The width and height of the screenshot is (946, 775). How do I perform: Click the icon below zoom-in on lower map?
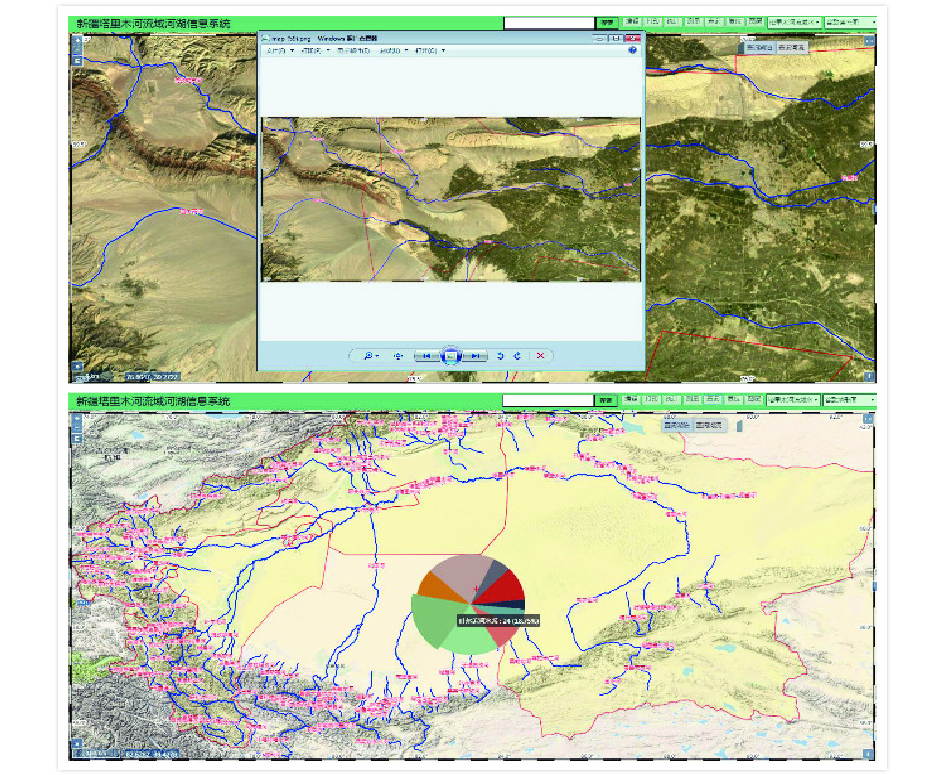point(77,428)
